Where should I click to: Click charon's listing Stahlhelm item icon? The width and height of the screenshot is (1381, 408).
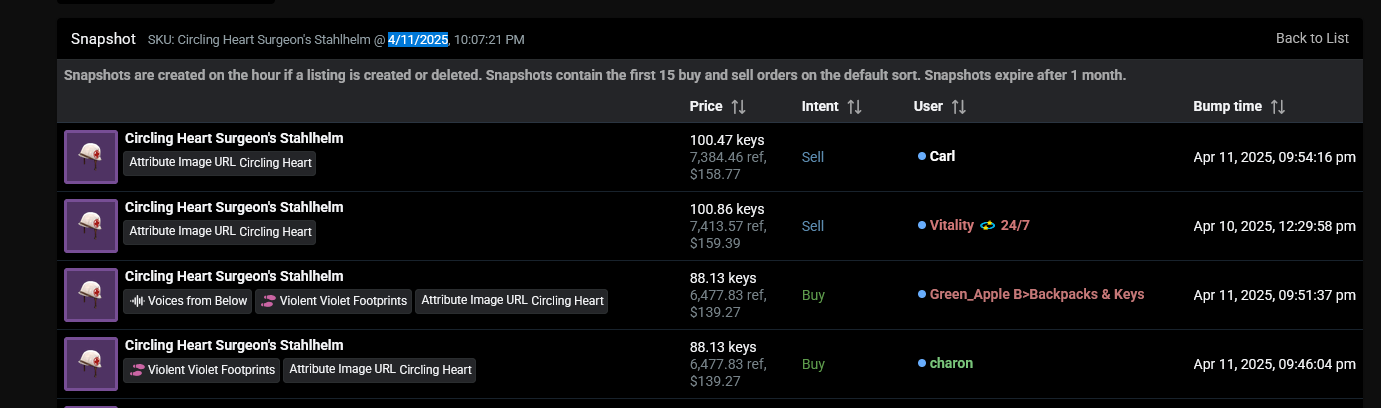click(91, 364)
